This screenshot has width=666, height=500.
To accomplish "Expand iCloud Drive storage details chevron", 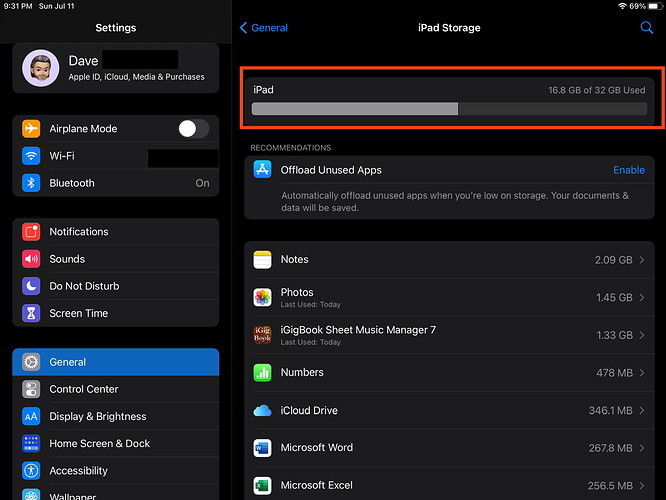I will 642,410.
